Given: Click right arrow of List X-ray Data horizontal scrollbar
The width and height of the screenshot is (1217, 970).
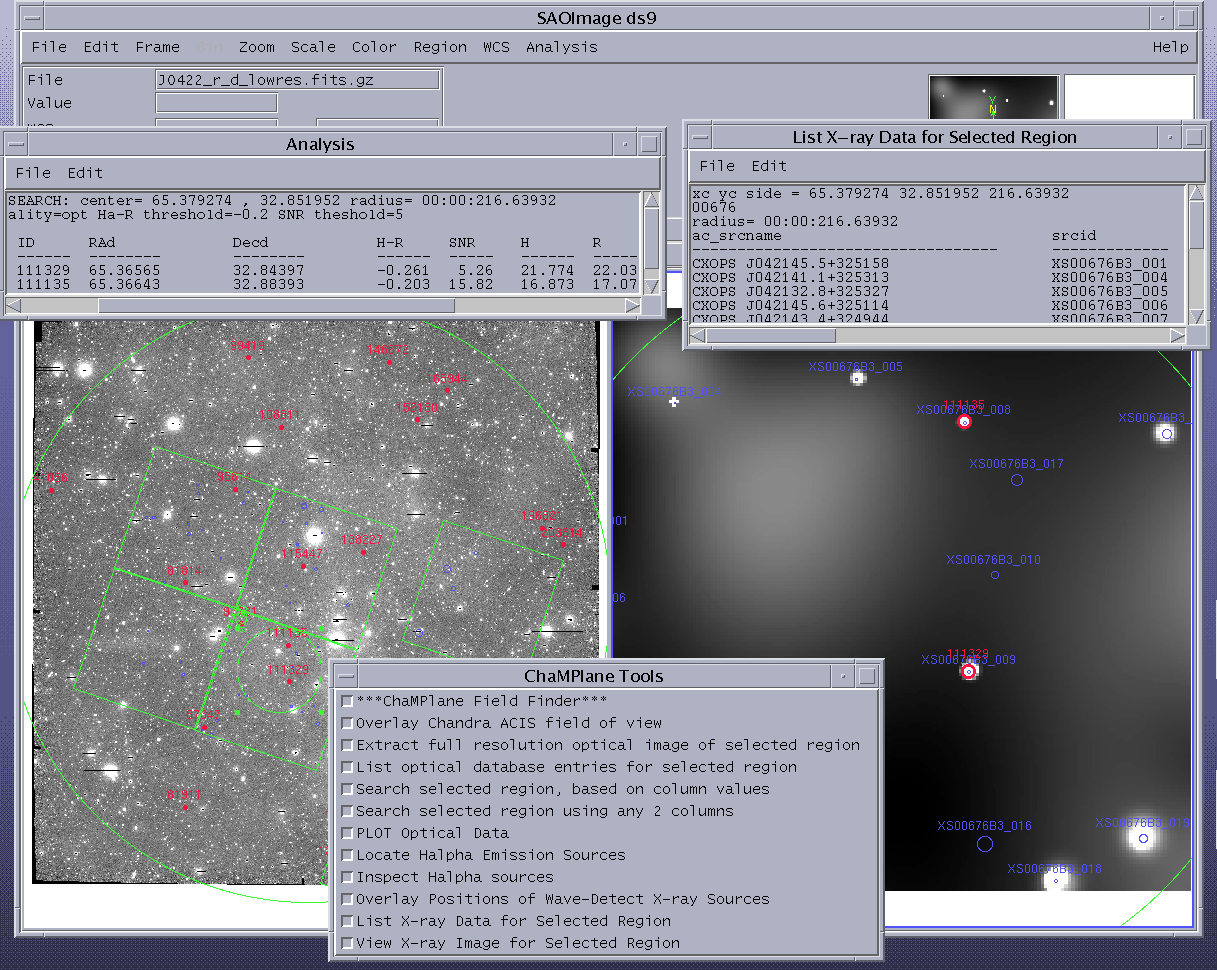Looking at the screenshot, I should click(1176, 335).
